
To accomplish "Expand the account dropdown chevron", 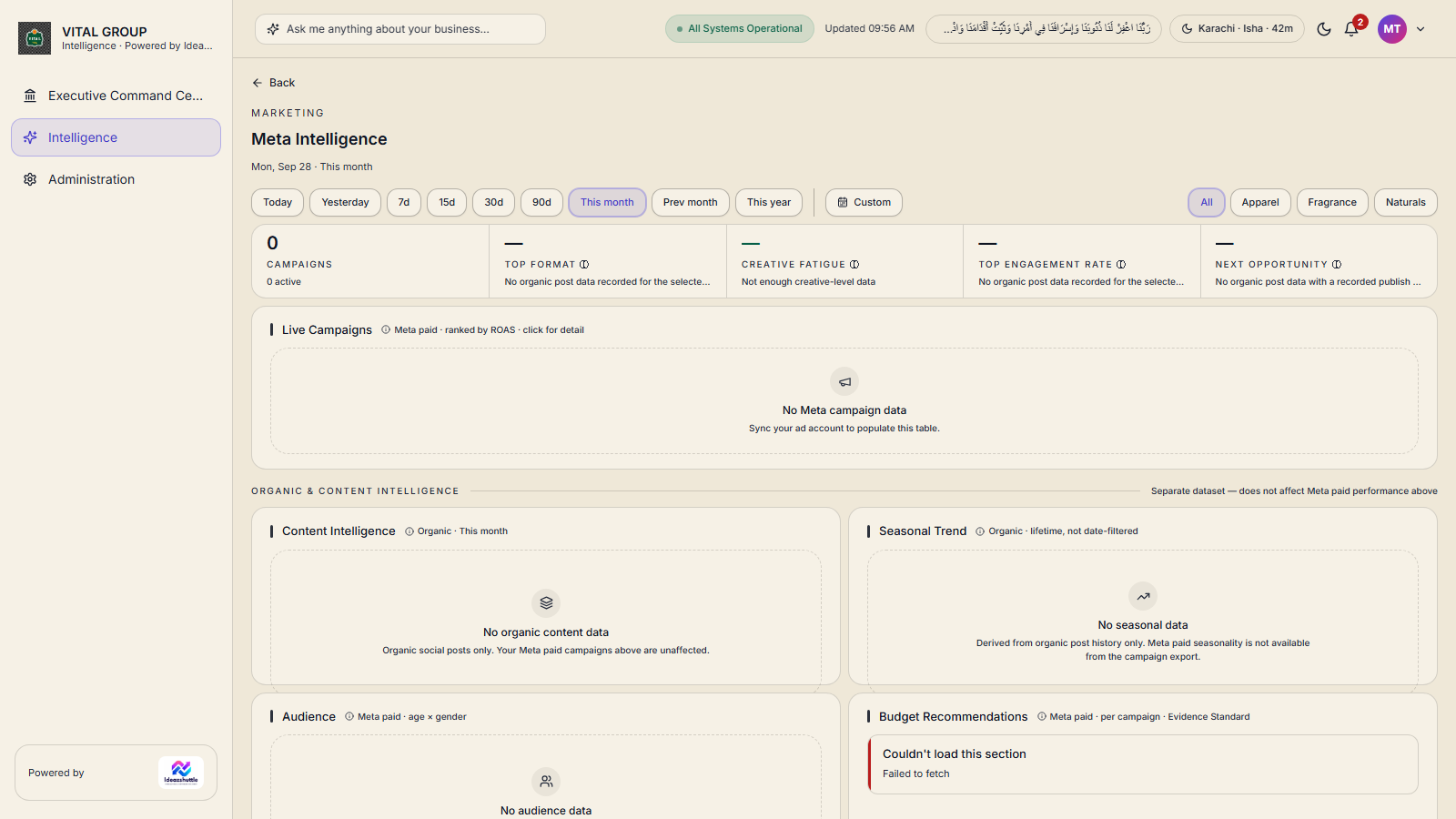I will coord(1421,29).
